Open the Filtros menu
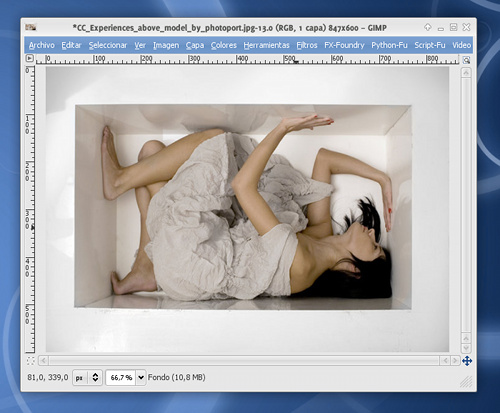The width and height of the screenshot is (500, 413). pos(307,45)
